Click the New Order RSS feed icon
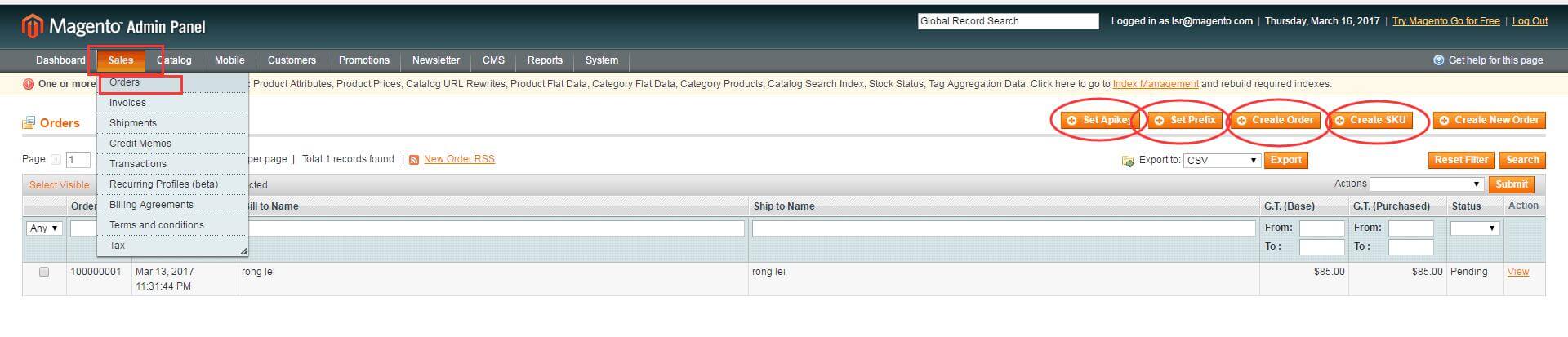The image size is (1568, 337). (414, 160)
